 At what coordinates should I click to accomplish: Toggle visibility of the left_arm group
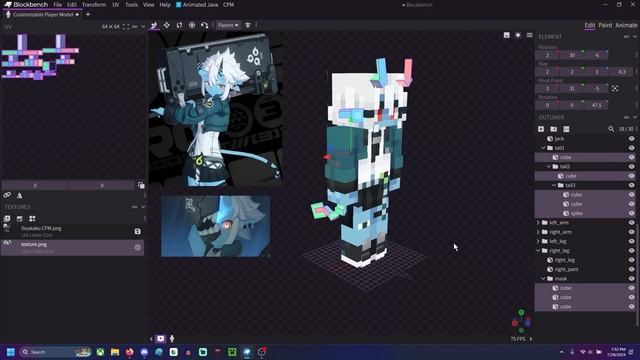click(x=631, y=223)
